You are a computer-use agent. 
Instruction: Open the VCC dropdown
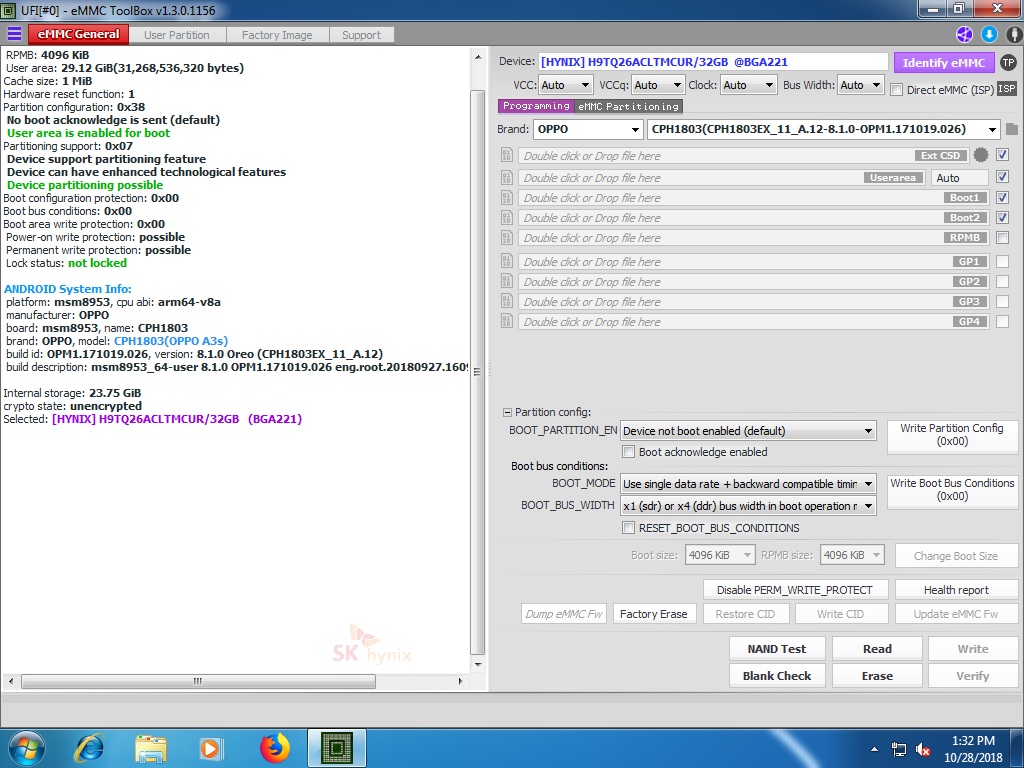coord(566,85)
